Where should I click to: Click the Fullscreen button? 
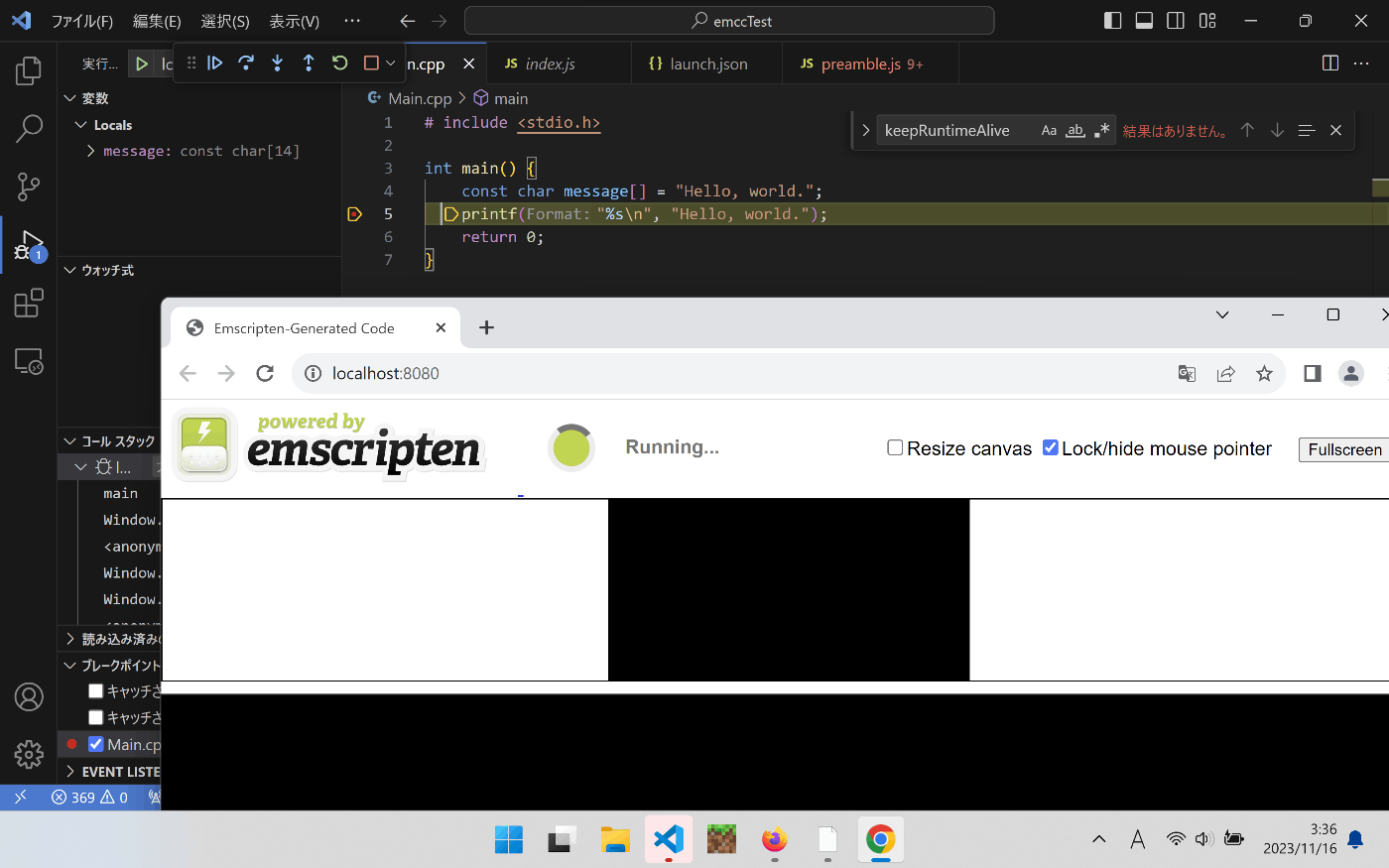tap(1344, 449)
